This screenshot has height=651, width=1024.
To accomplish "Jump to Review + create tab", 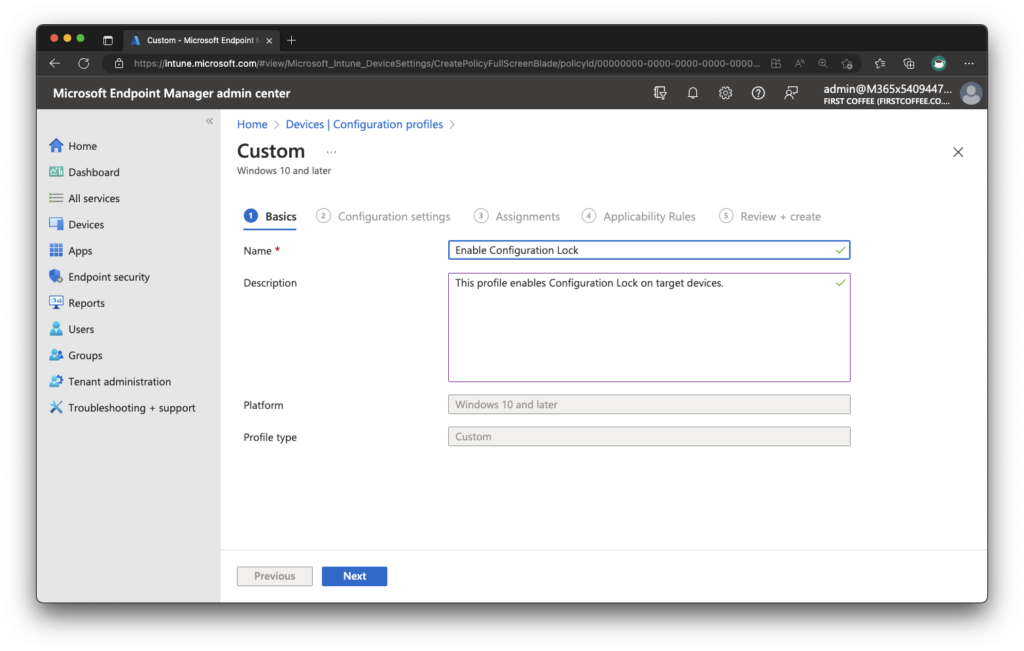I will [770, 217].
